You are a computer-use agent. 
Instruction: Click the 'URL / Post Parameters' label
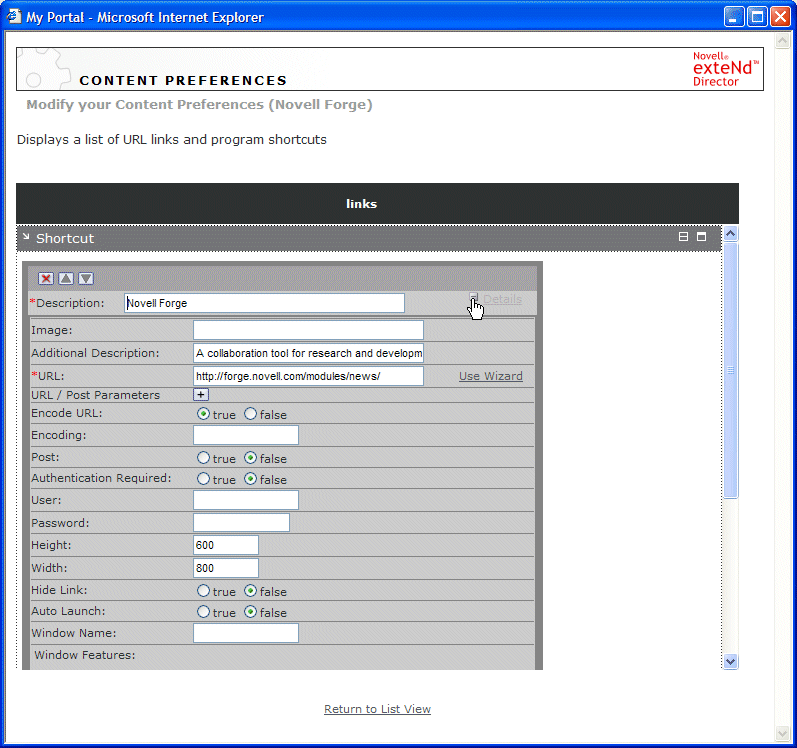click(96, 395)
